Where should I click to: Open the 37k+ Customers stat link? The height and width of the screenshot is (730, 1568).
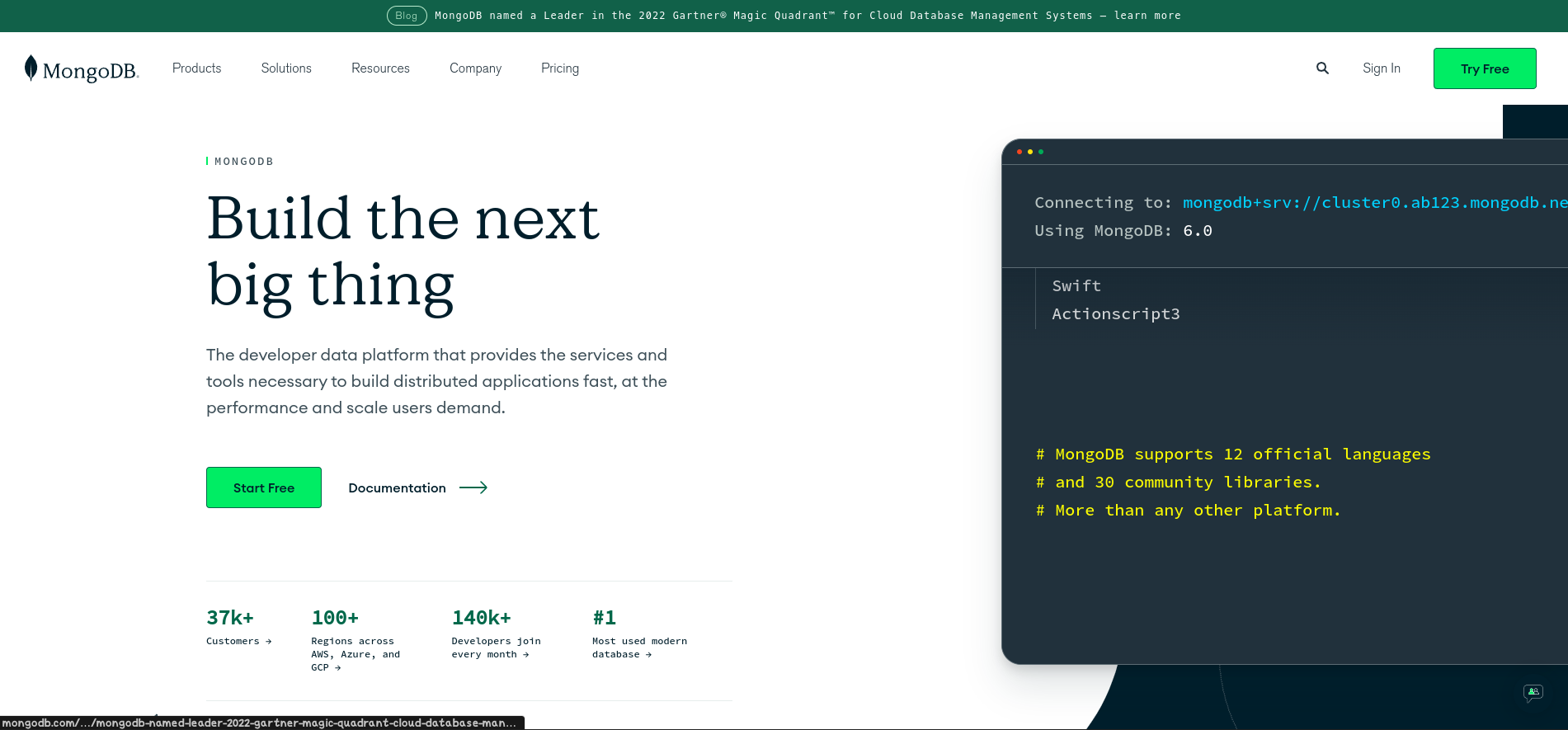239,628
